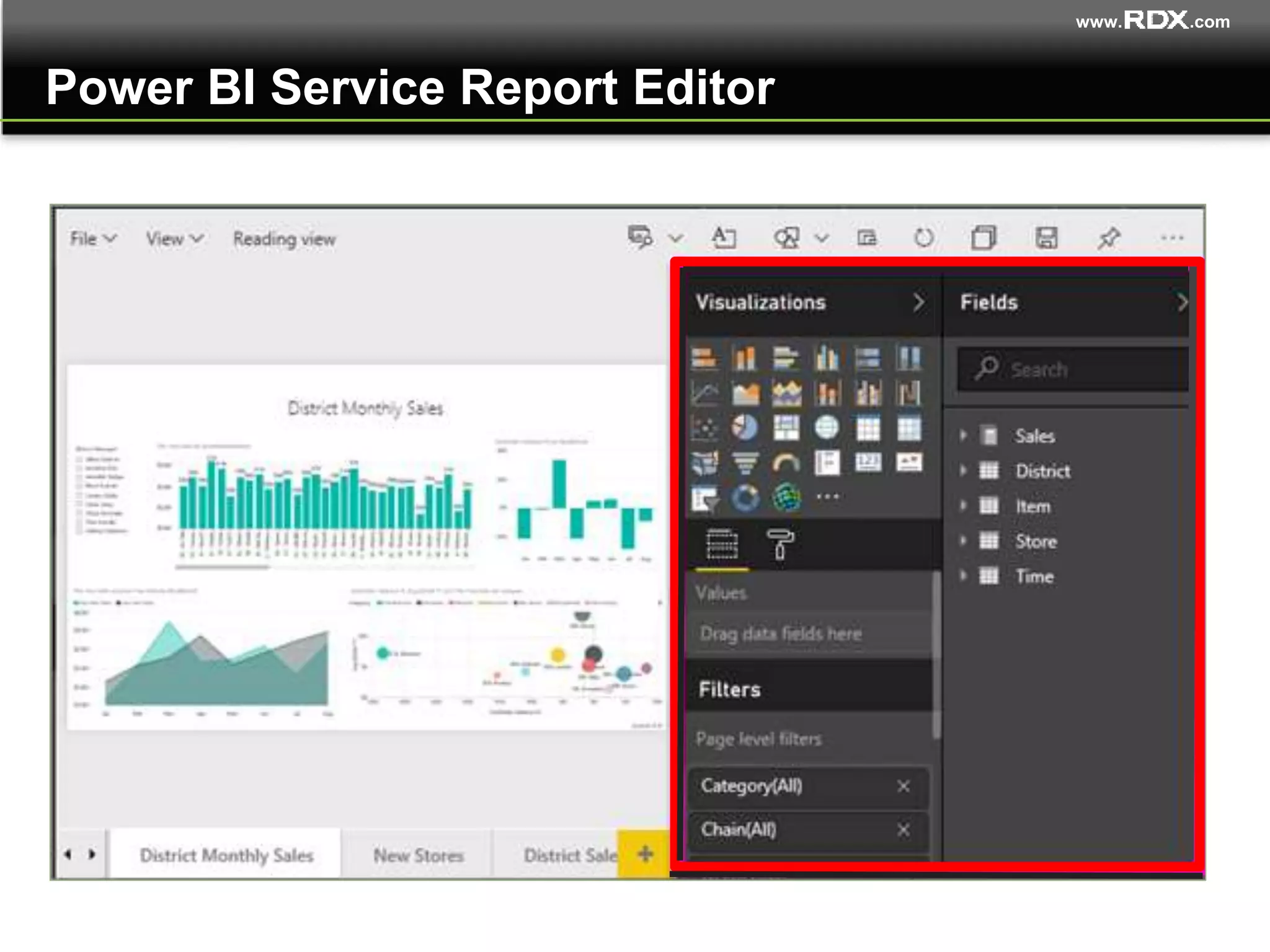Pick line and clustered column chart icon

[868, 393]
